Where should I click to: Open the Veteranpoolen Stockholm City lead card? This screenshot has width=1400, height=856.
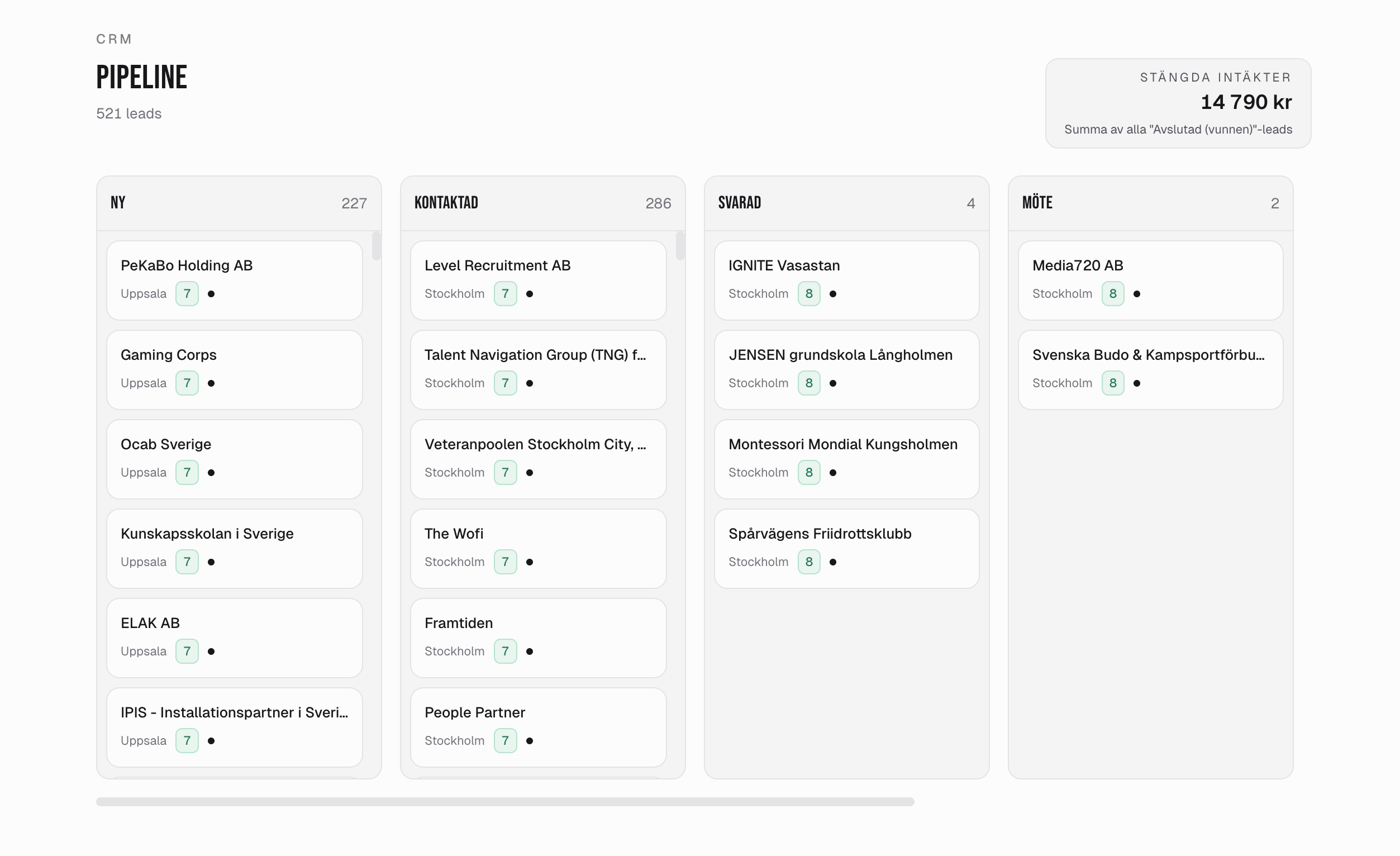[537, 458]
